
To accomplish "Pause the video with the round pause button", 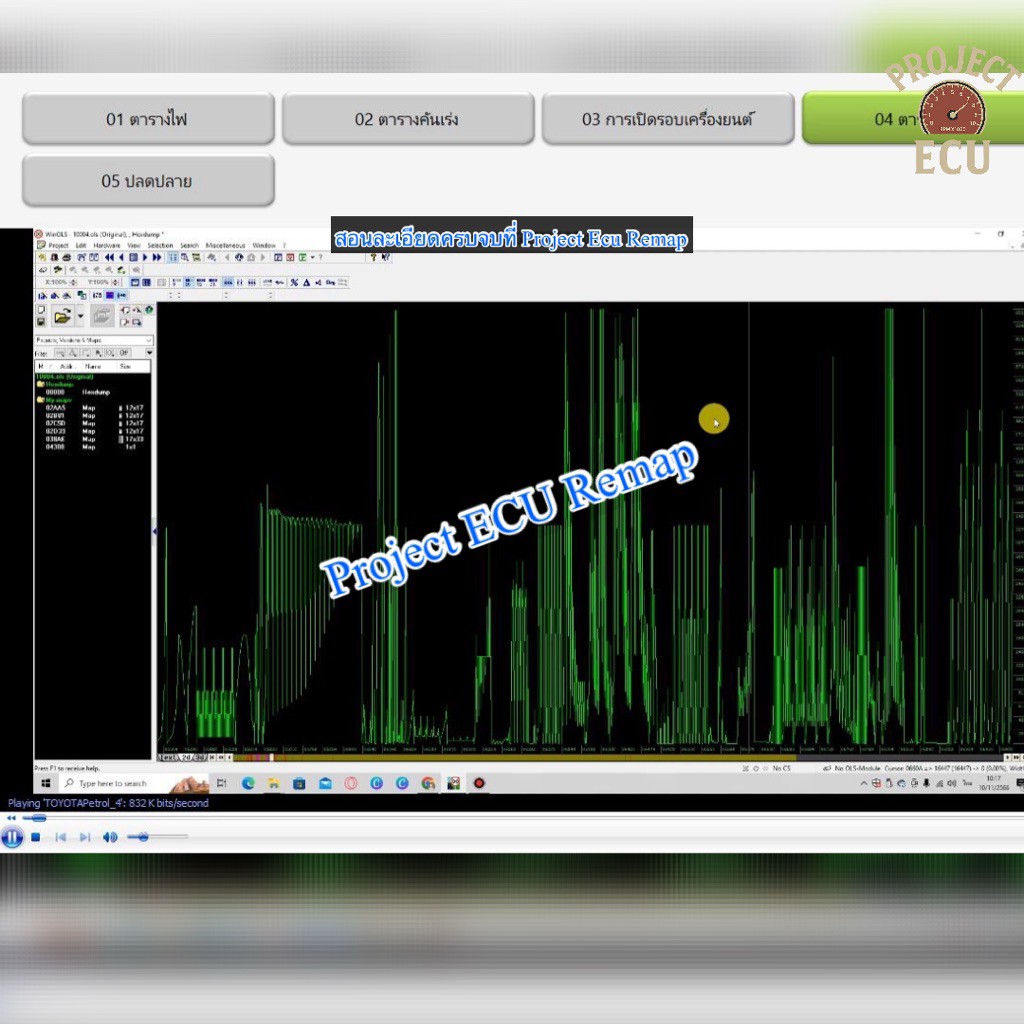I will click(x=12, y=837).
